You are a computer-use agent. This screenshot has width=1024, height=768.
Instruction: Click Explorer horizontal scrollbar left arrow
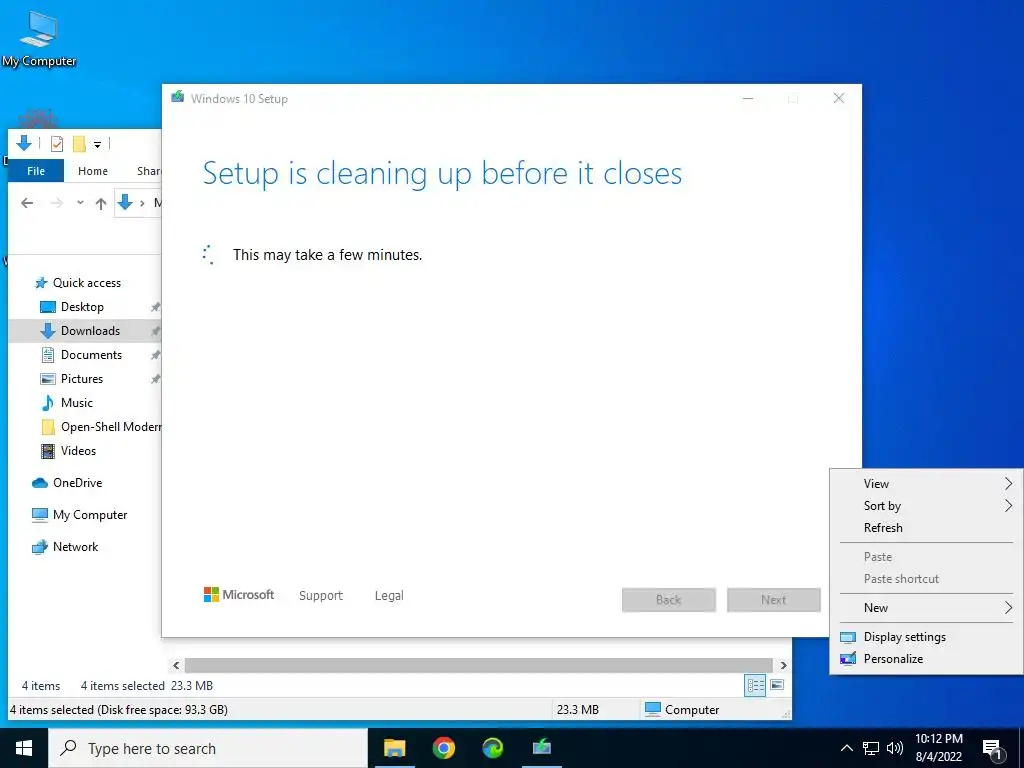click(176, 665)
